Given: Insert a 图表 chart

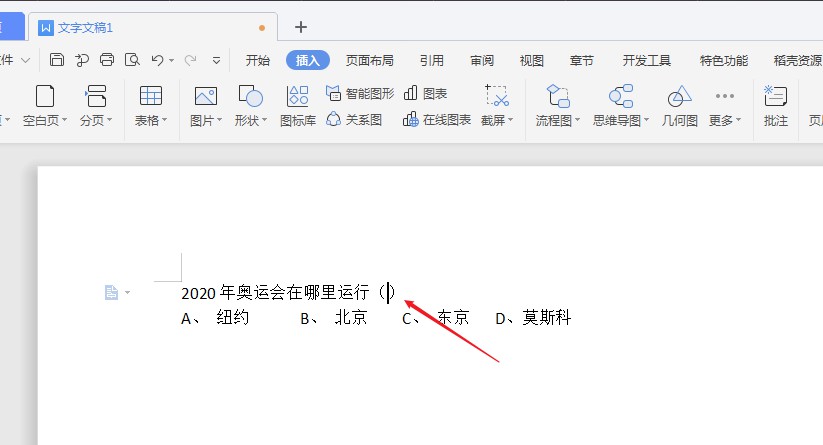Looking at the screenshot, I should click(x=425, y=93).
